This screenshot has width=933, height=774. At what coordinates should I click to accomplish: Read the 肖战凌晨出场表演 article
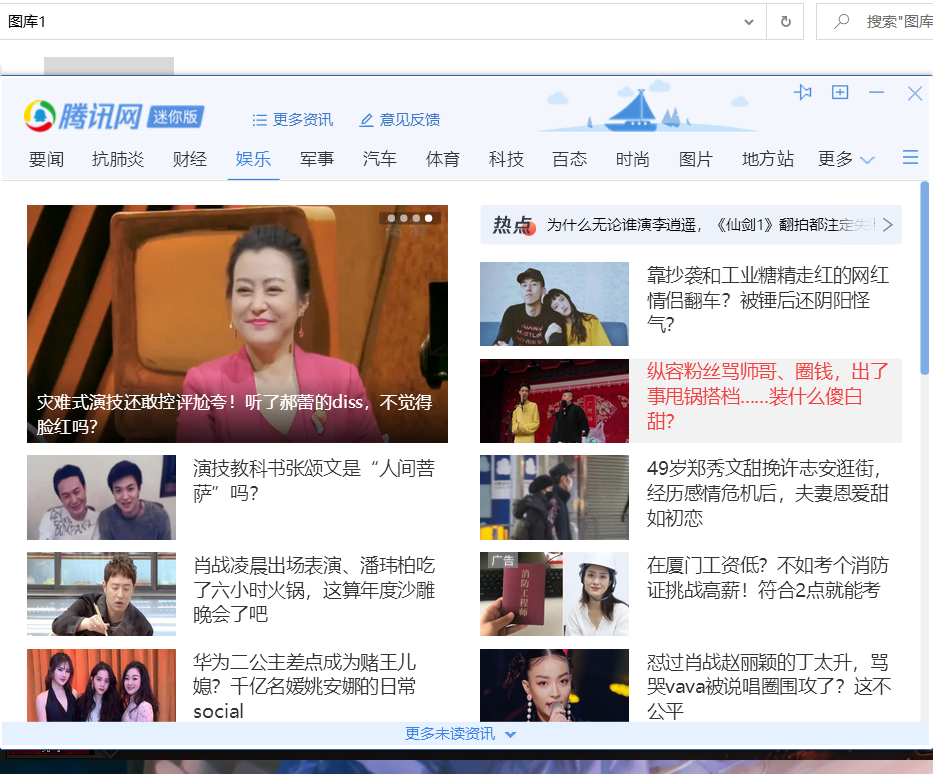pyautogui.click(x=314, y=590)
